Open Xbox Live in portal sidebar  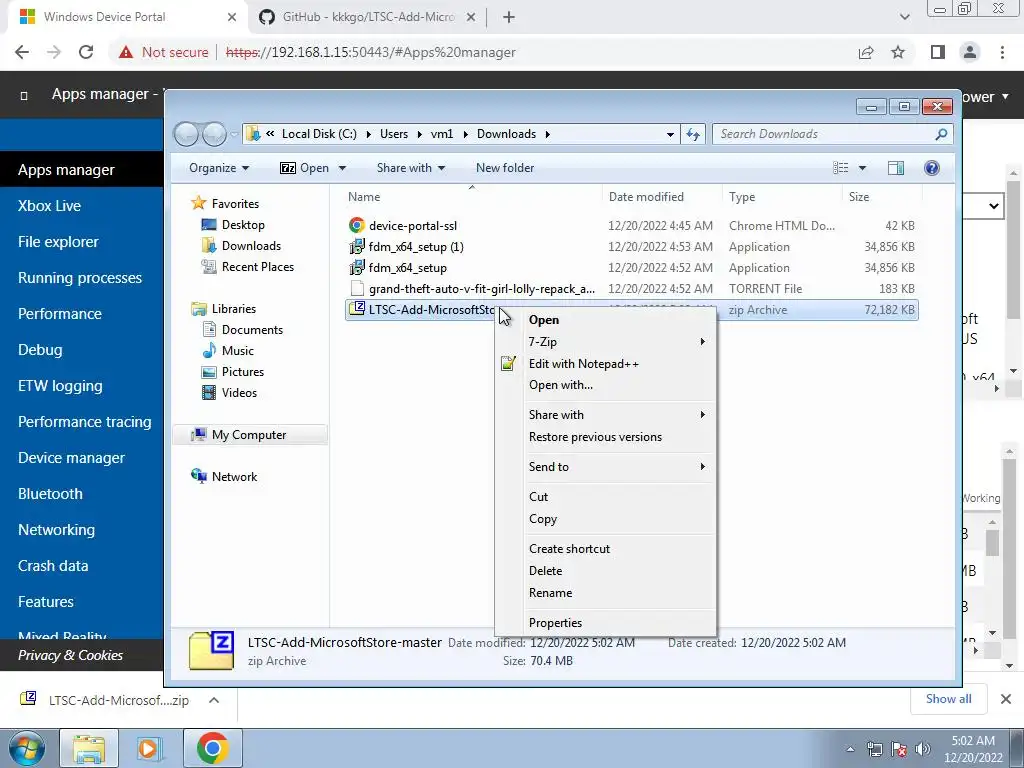(50, 206)
